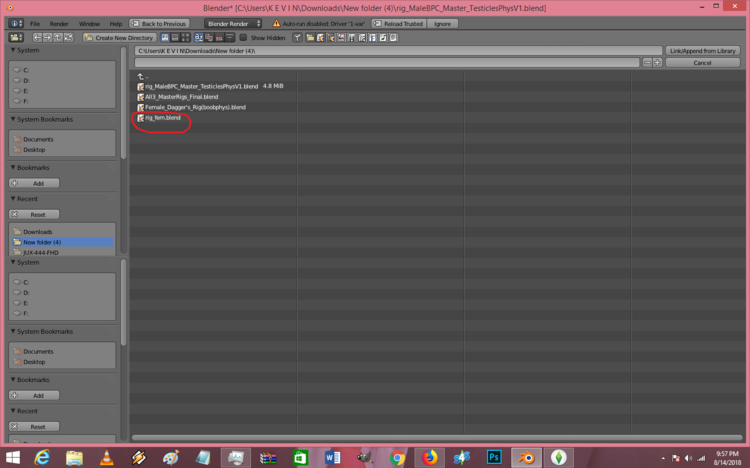Click the directory path field

398,51
